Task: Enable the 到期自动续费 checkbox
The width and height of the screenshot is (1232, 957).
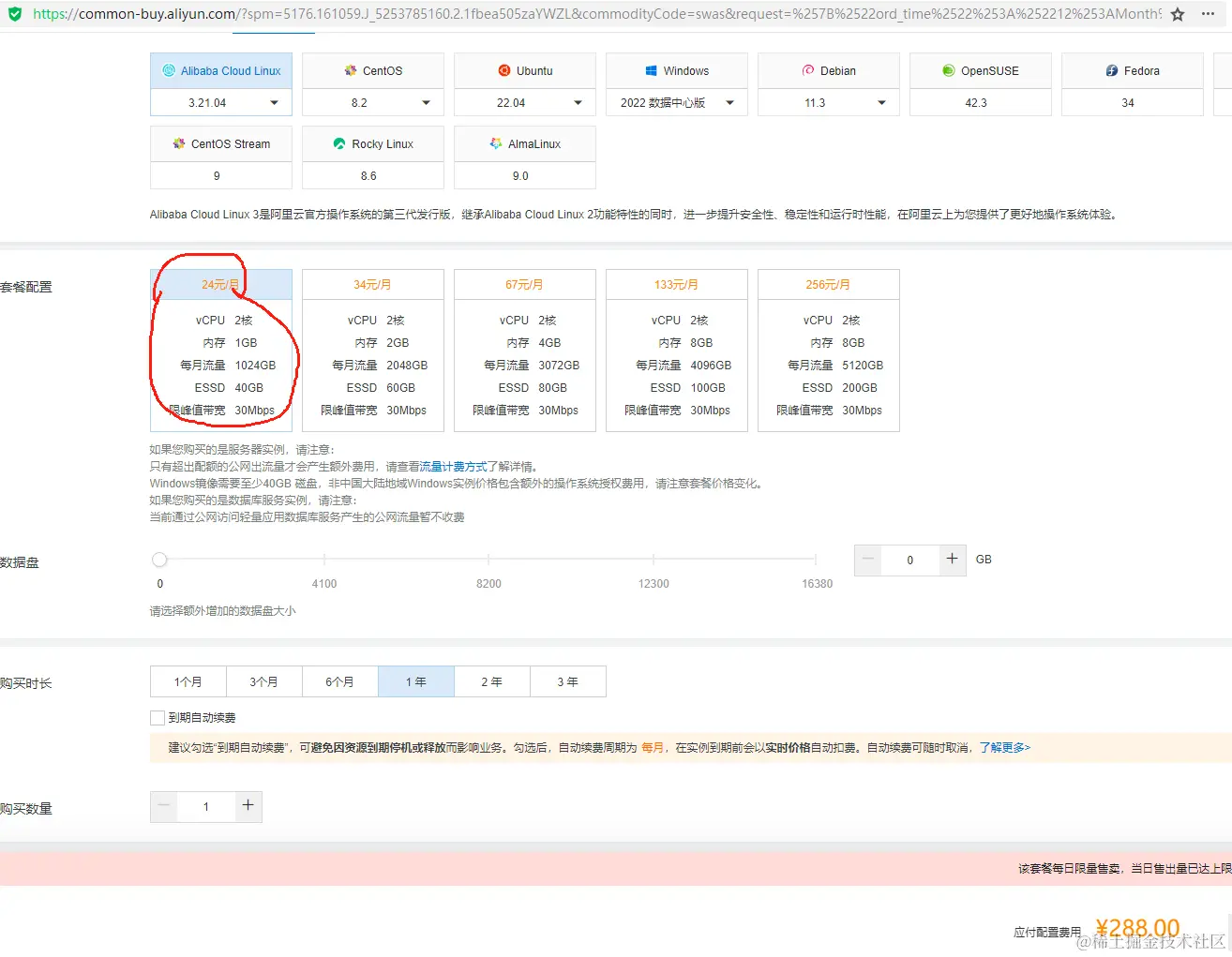Action: 158,718
